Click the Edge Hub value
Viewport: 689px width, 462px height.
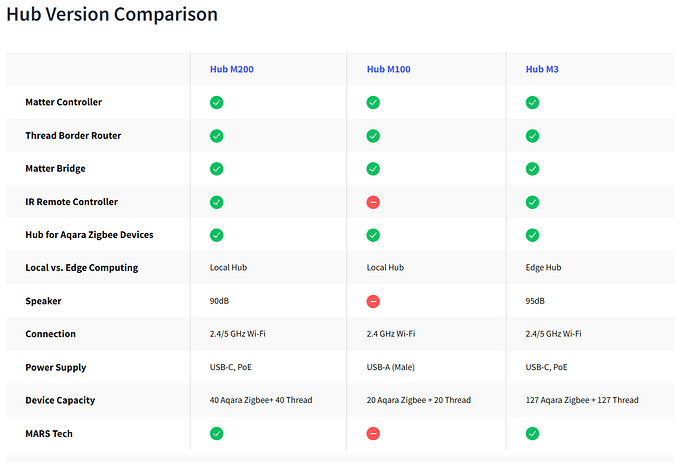click(543, 267)
